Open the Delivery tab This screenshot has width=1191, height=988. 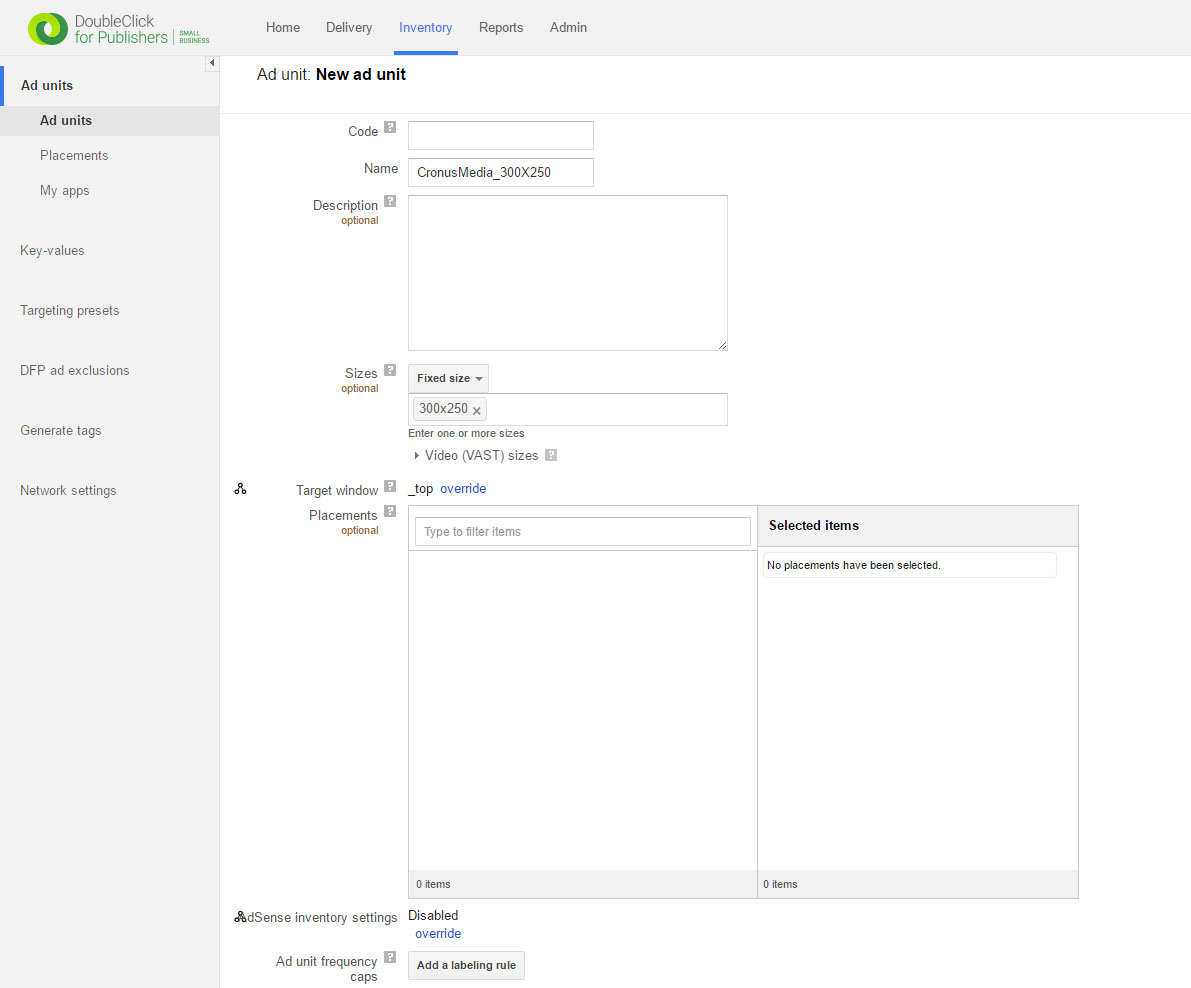point(349,27)
